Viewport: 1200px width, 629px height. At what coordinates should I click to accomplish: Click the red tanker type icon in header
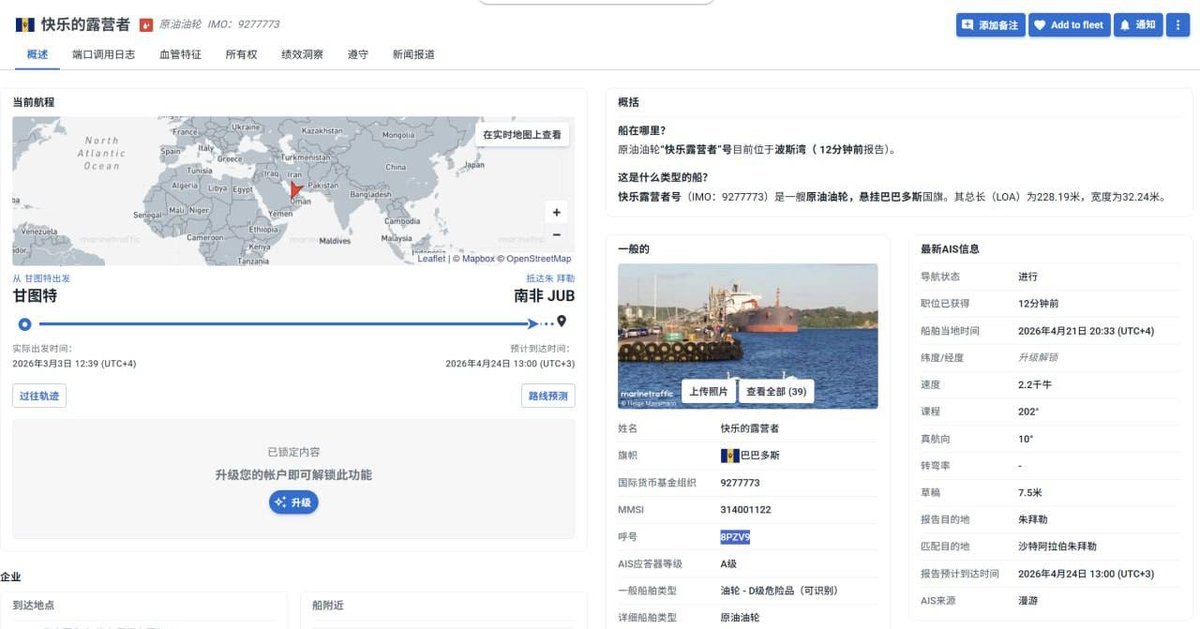[146, 25]
